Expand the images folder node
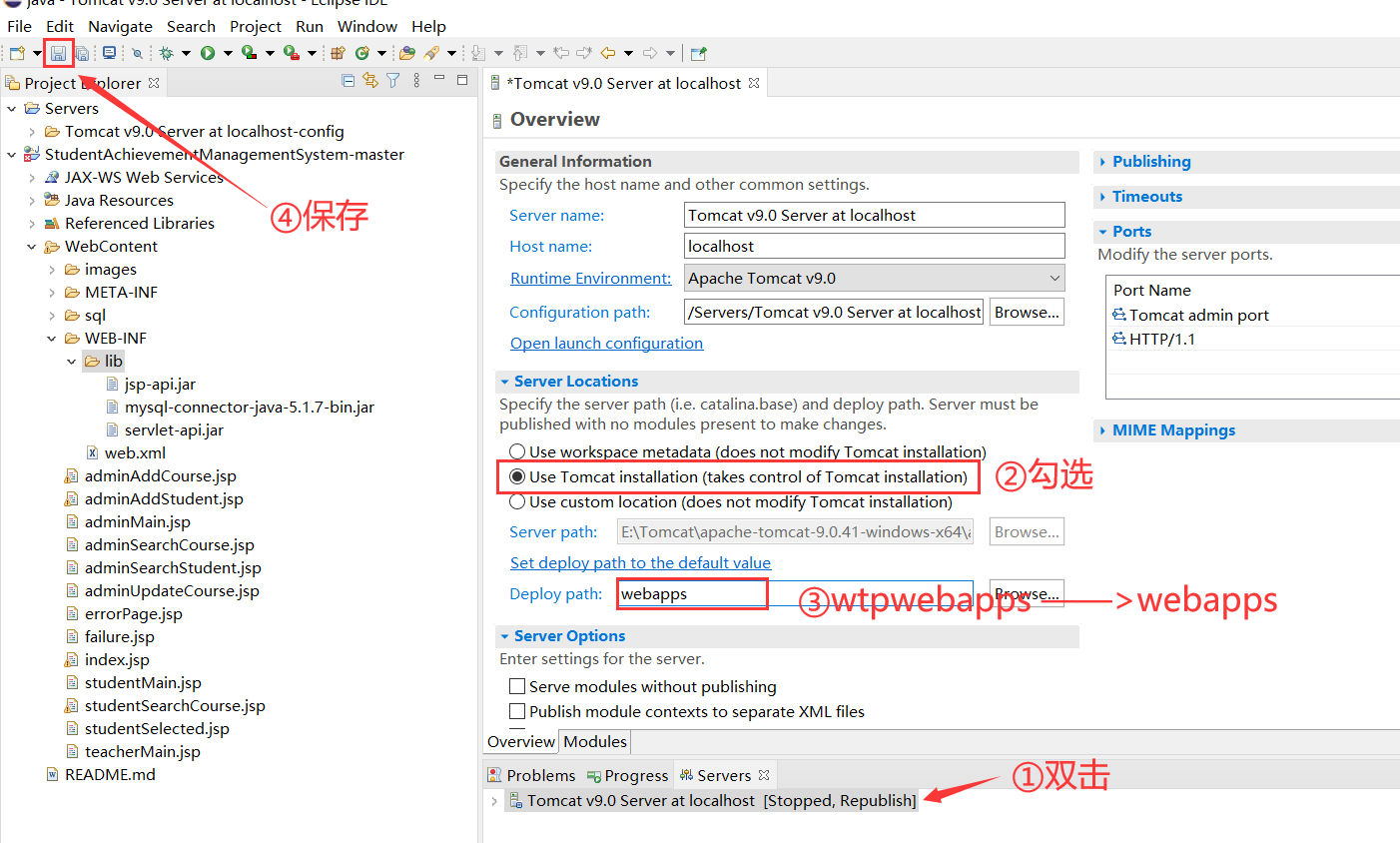Viewport: 1400px width, 843px height. [52, 269]
